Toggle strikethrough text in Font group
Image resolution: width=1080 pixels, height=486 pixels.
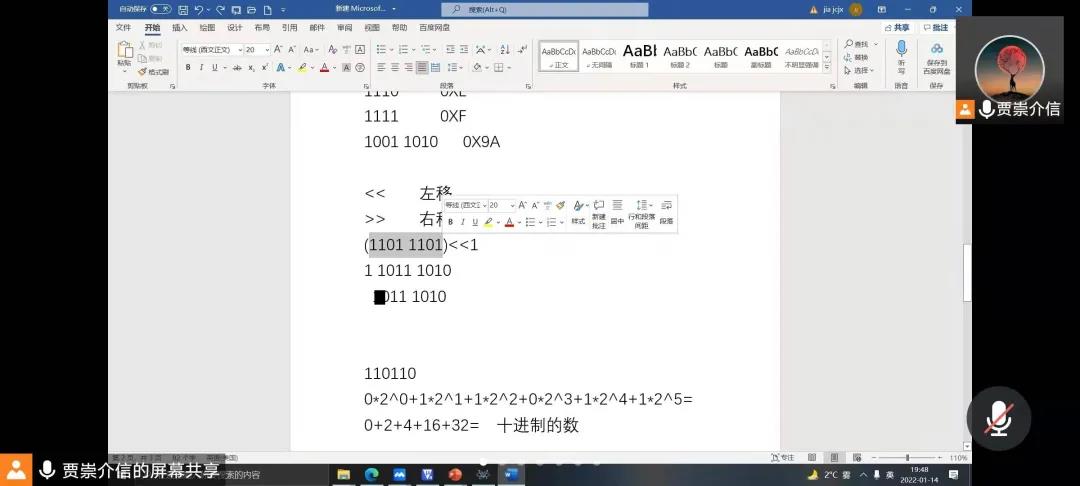[x=238, y=68]
